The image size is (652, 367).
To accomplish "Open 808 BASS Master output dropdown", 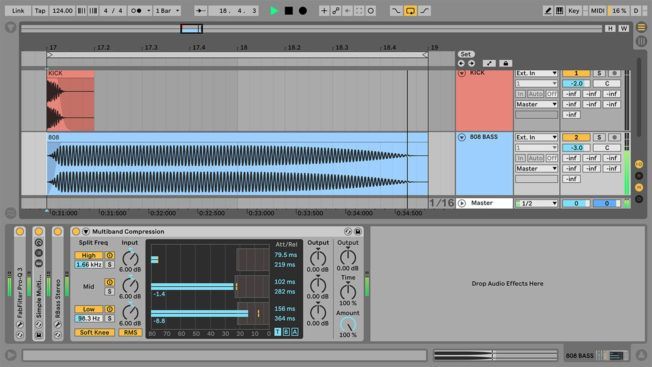I will (536, 168).
